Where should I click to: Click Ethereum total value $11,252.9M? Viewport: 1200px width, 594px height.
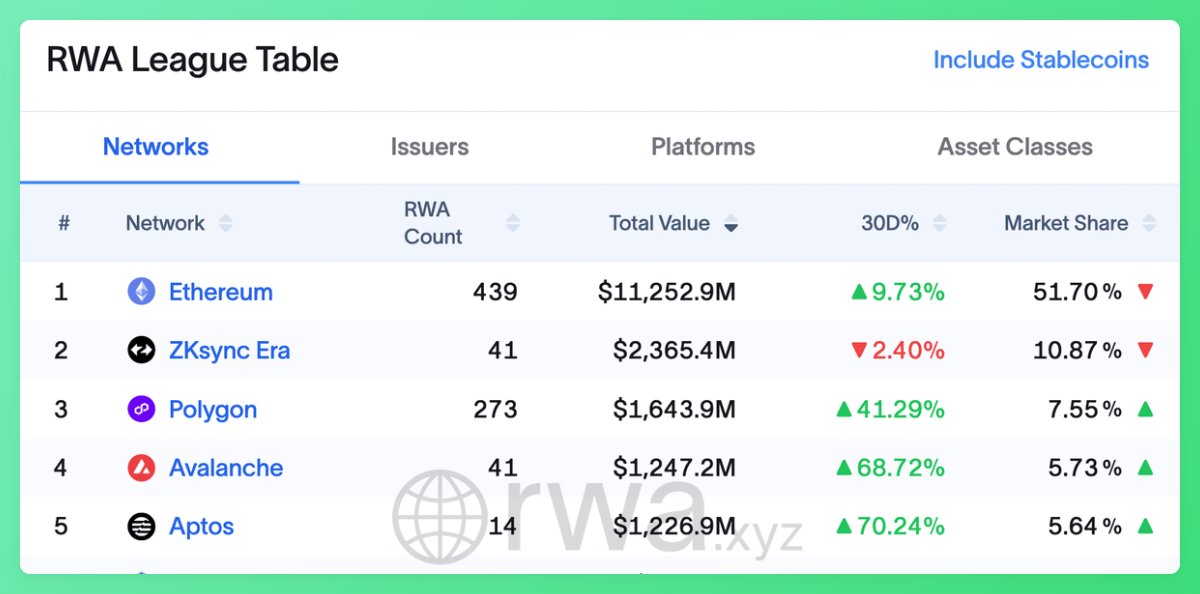(667, 292)
